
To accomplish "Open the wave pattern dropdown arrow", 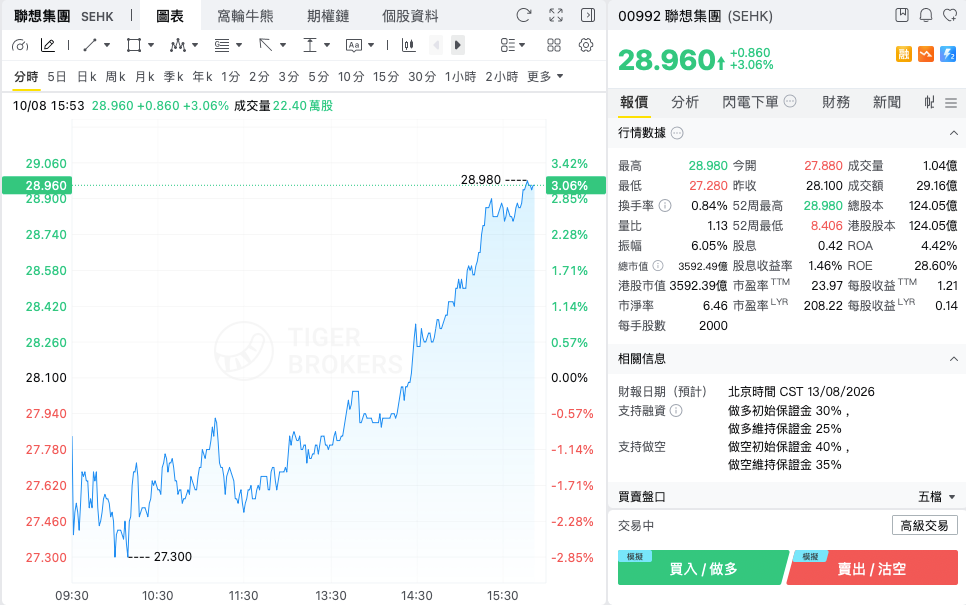I will [195, 45].
